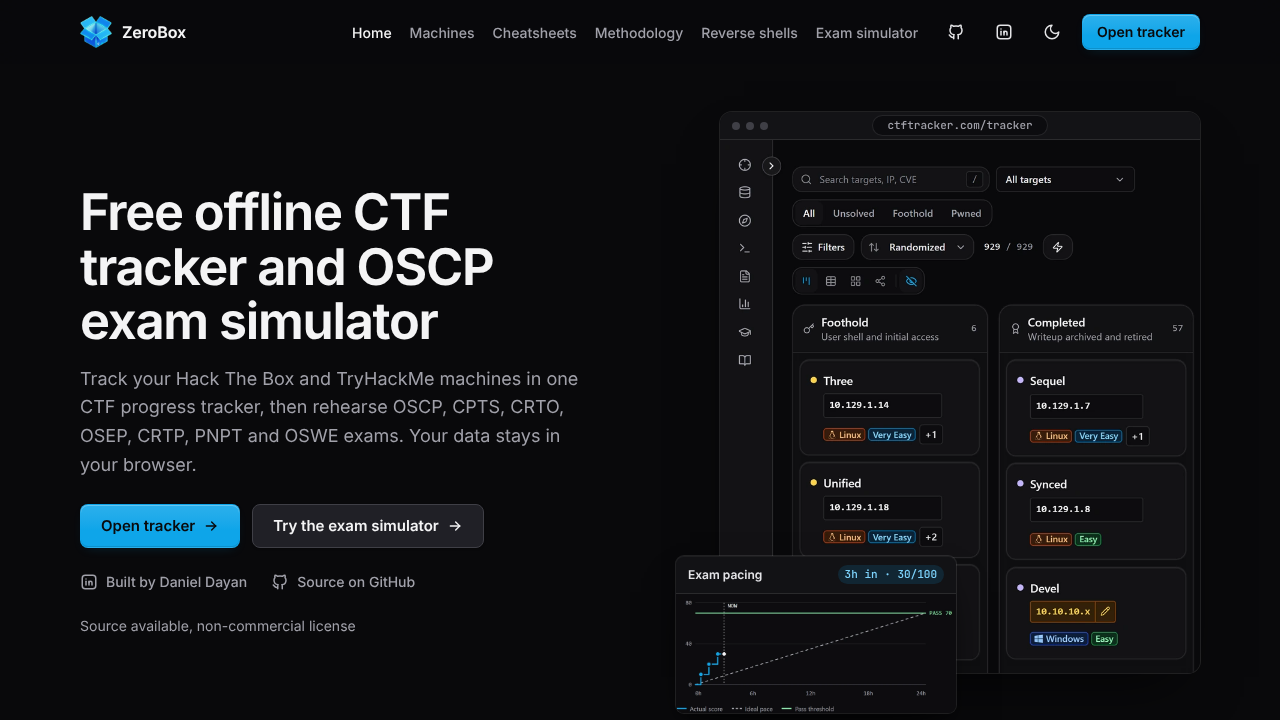Click the GitHub icon beside Source on GitHub

[280, 582]
